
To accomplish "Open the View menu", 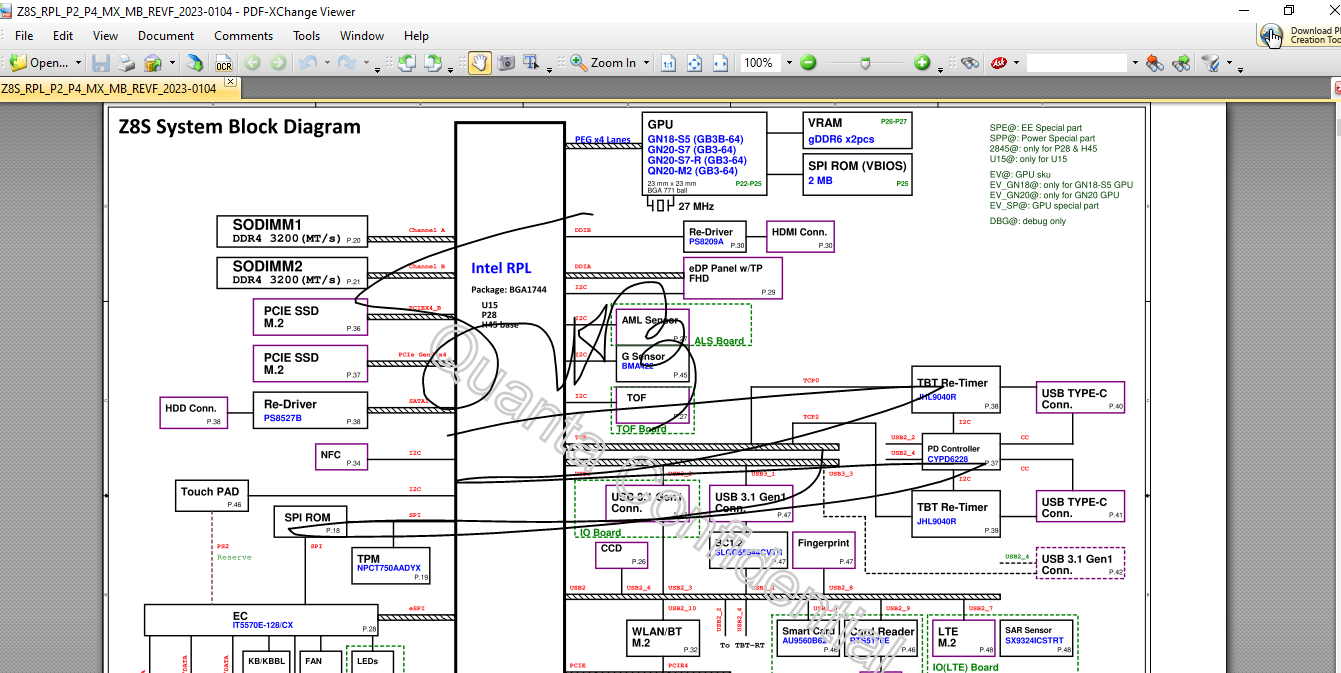I will pos(106,36).
